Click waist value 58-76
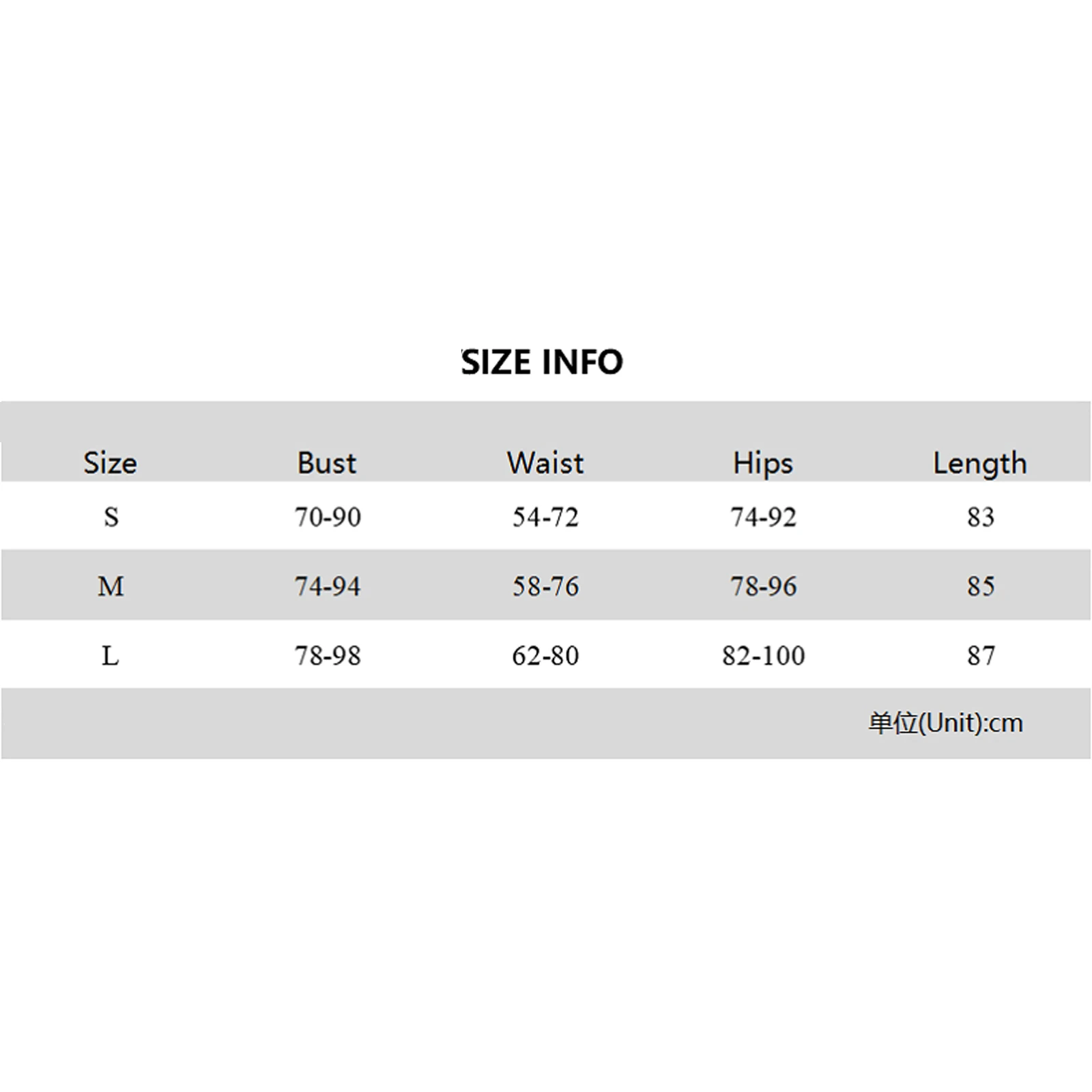The image size is (1092, 1092). click(x=545, y=586)
